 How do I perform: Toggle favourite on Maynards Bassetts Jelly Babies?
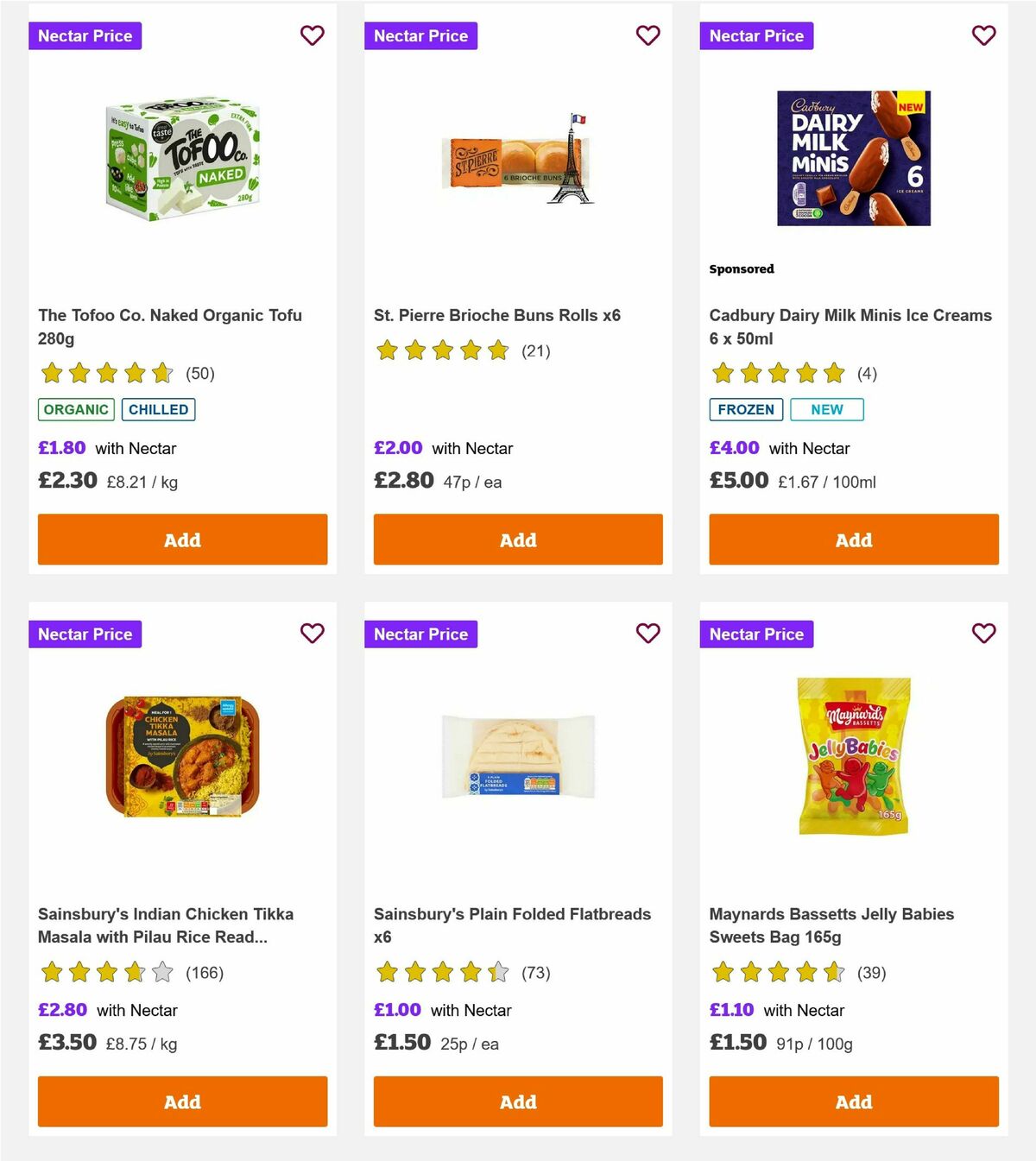tap(983, 633)
